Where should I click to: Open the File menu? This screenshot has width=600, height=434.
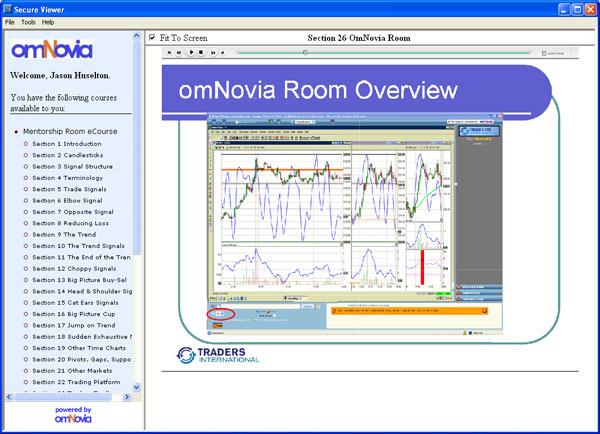(10, 22)
